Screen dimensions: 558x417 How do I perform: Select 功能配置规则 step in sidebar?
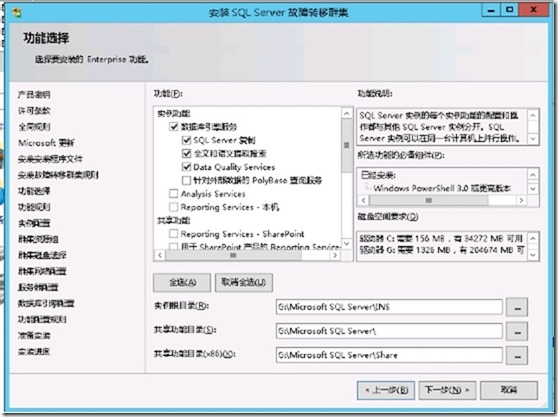[42, 319]
